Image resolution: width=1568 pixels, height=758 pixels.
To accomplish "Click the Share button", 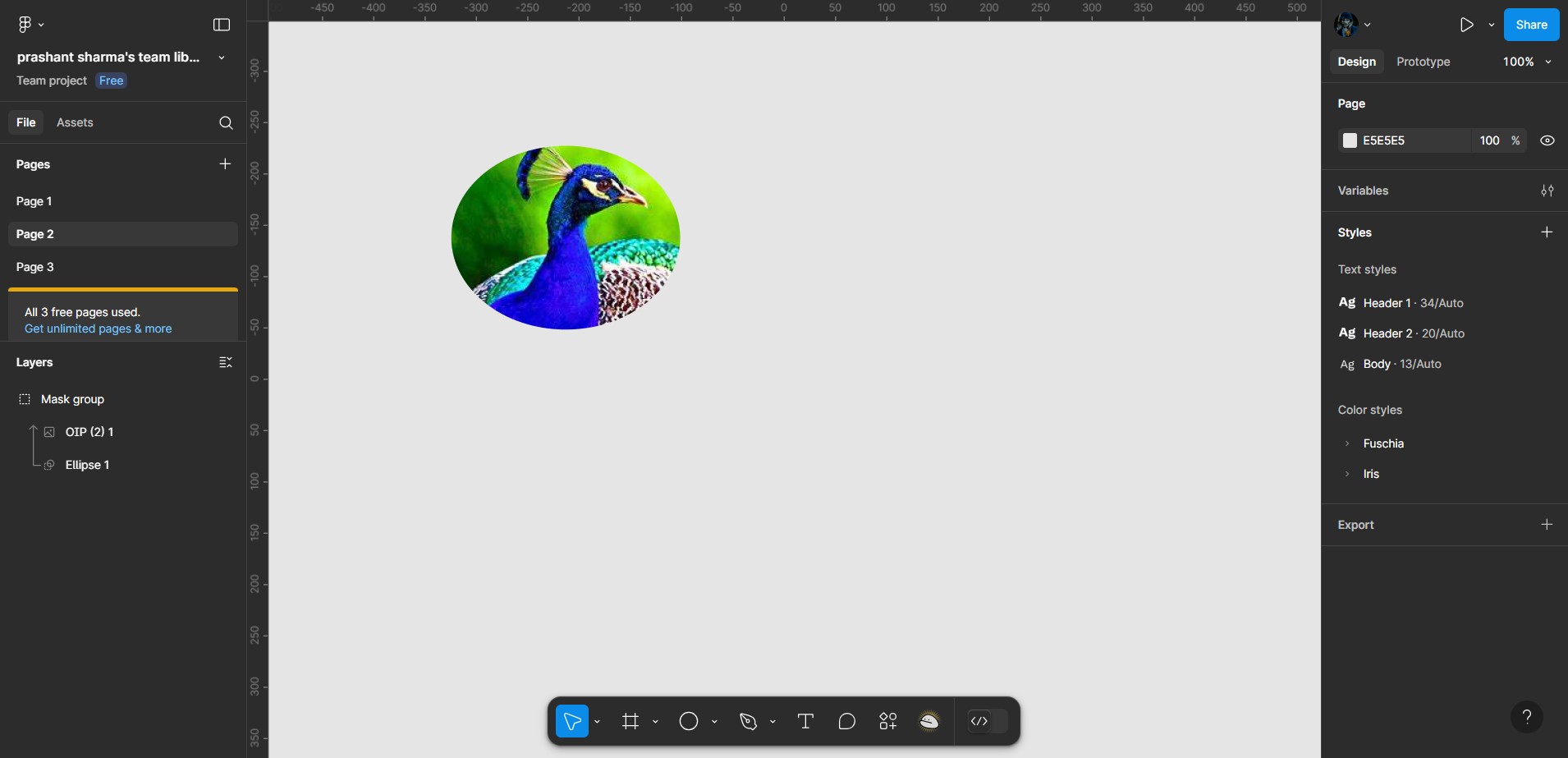I will 1531,25.
